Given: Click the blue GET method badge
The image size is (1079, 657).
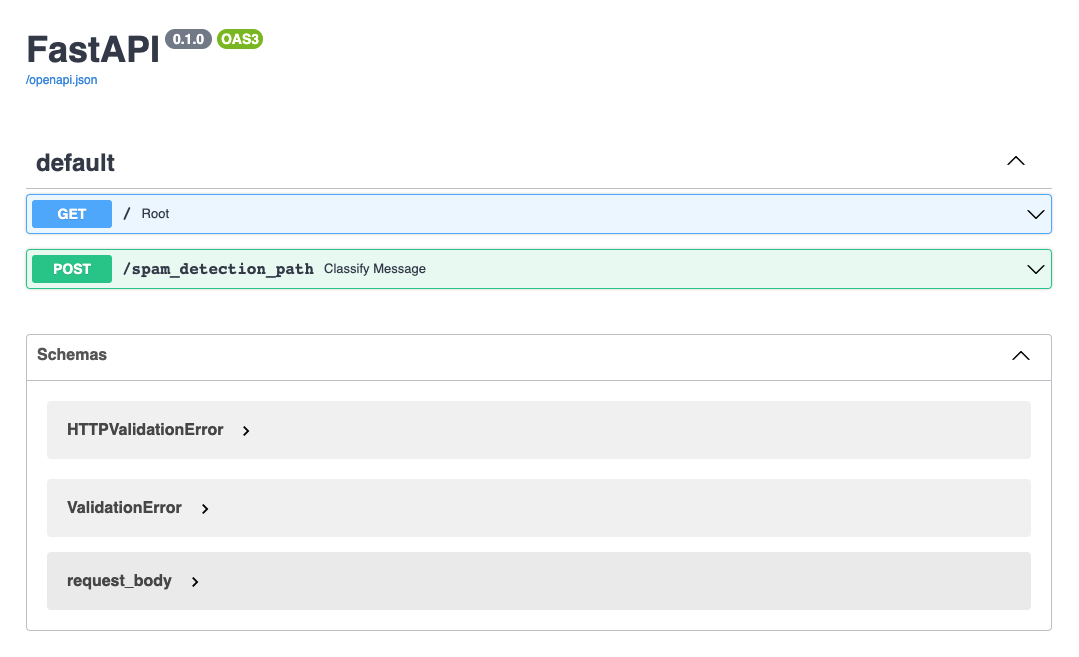Looking at the screenshot, I should point(72,214).
